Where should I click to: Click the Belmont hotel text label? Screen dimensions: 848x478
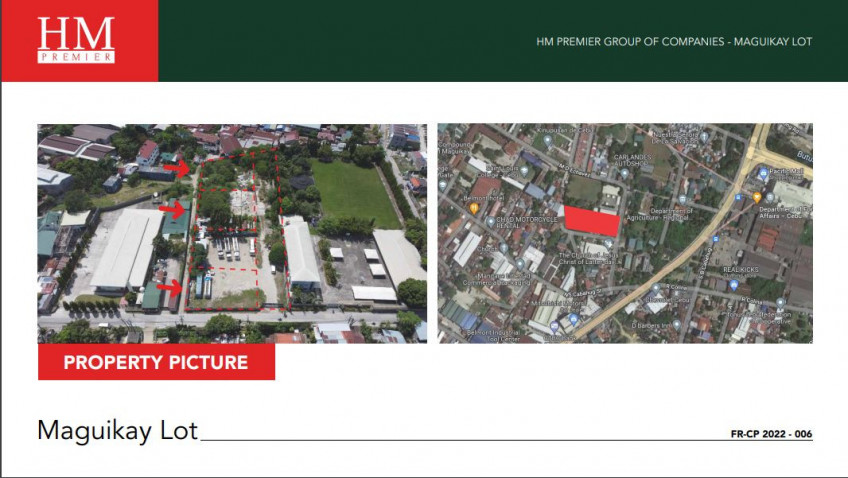tap(484, 198)
